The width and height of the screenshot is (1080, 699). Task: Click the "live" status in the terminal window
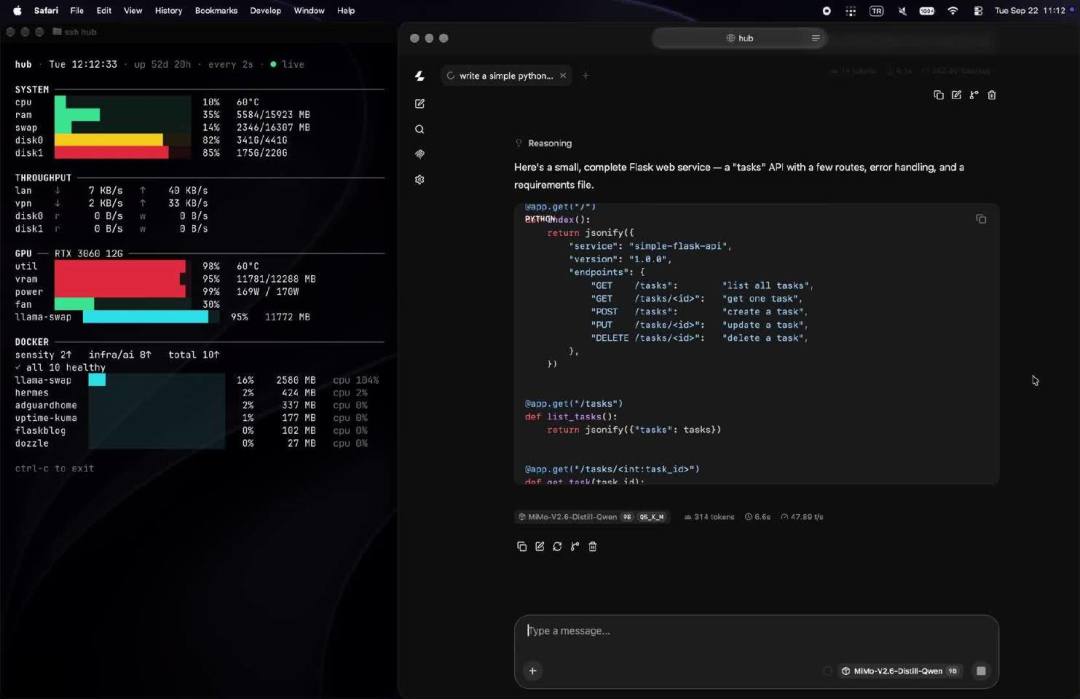click(287, 64)
